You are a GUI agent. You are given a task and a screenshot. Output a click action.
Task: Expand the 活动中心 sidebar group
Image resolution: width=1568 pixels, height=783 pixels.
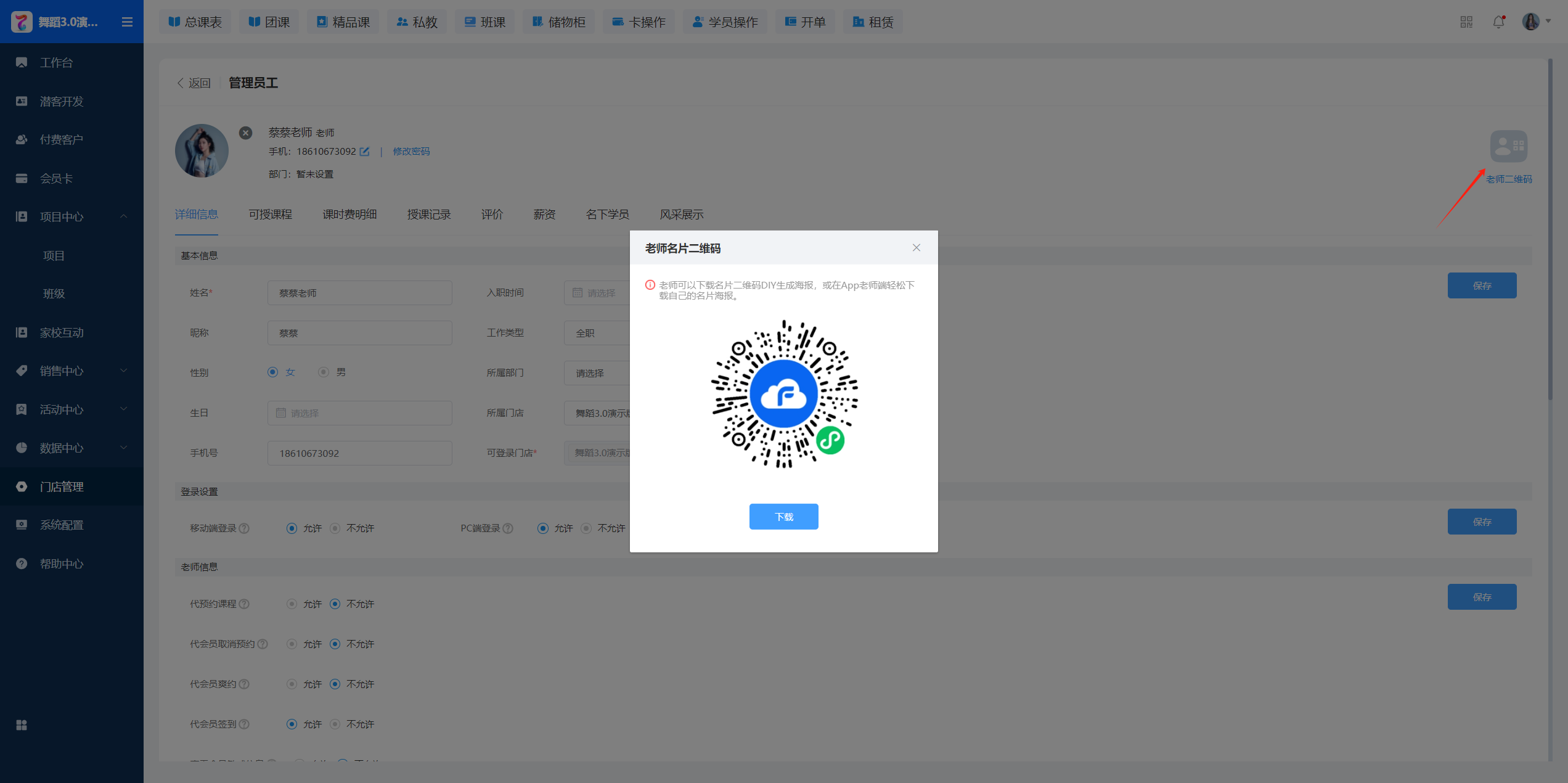(71, 409)
